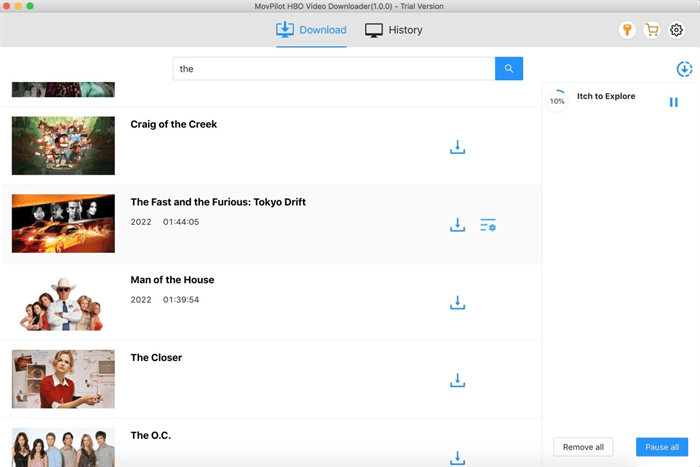
Task: Download Man of the House
Action: coord(457,302)
